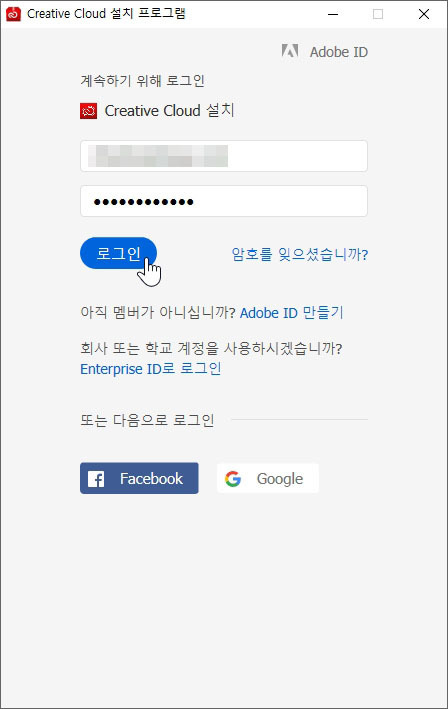Sign in with the Google button label
The width and height of the screenshot is (448, 709).
coord(280,479)
